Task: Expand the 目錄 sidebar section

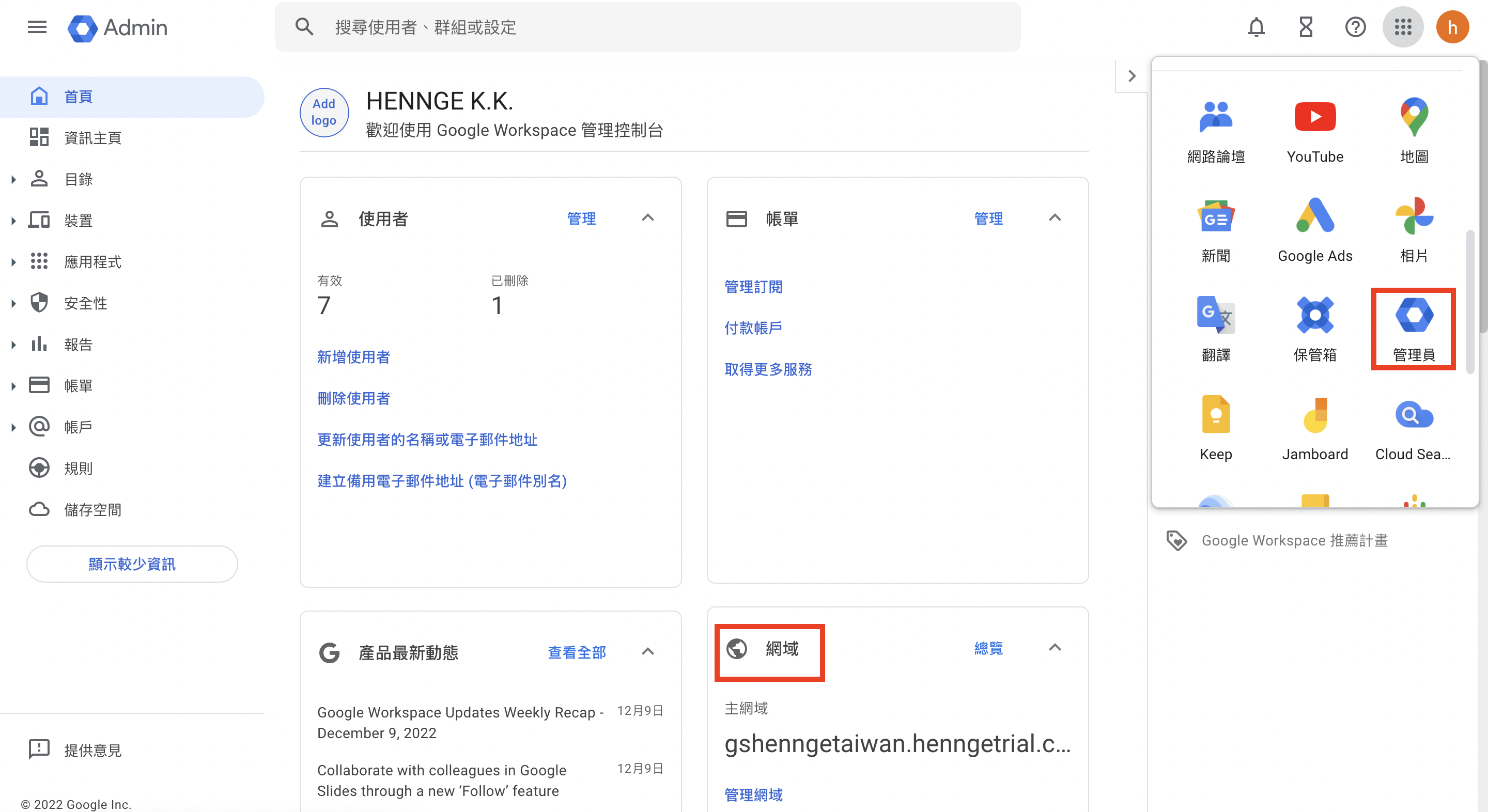Action: [x=13, y=180]
